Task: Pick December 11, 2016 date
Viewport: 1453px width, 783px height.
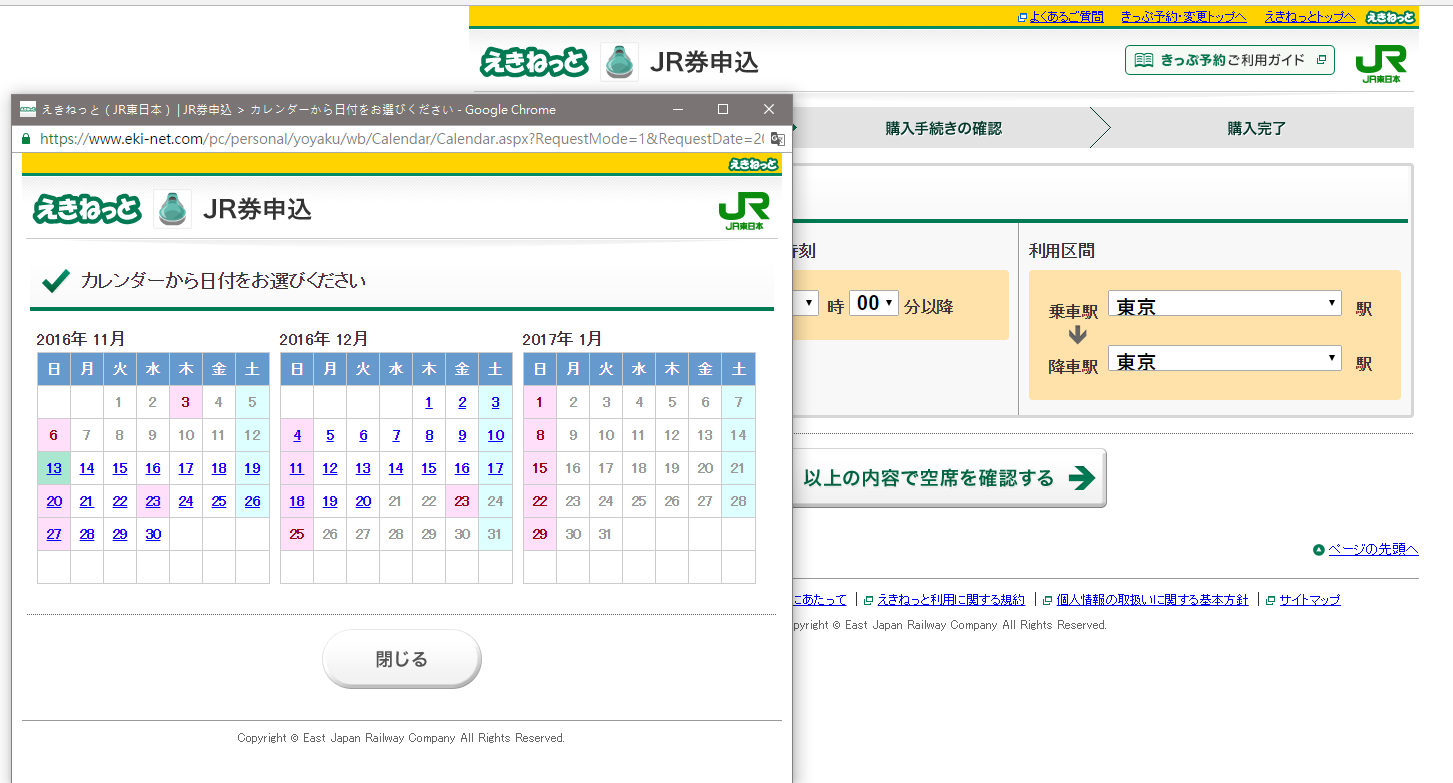Action: click(297, 468)
